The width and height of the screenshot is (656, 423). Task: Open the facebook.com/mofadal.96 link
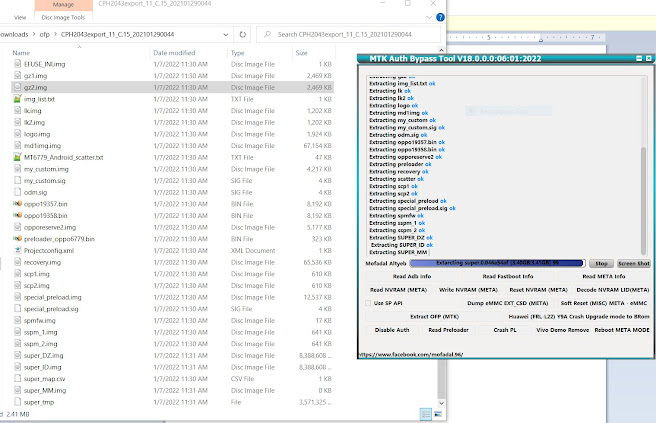(x=410, y=355)
